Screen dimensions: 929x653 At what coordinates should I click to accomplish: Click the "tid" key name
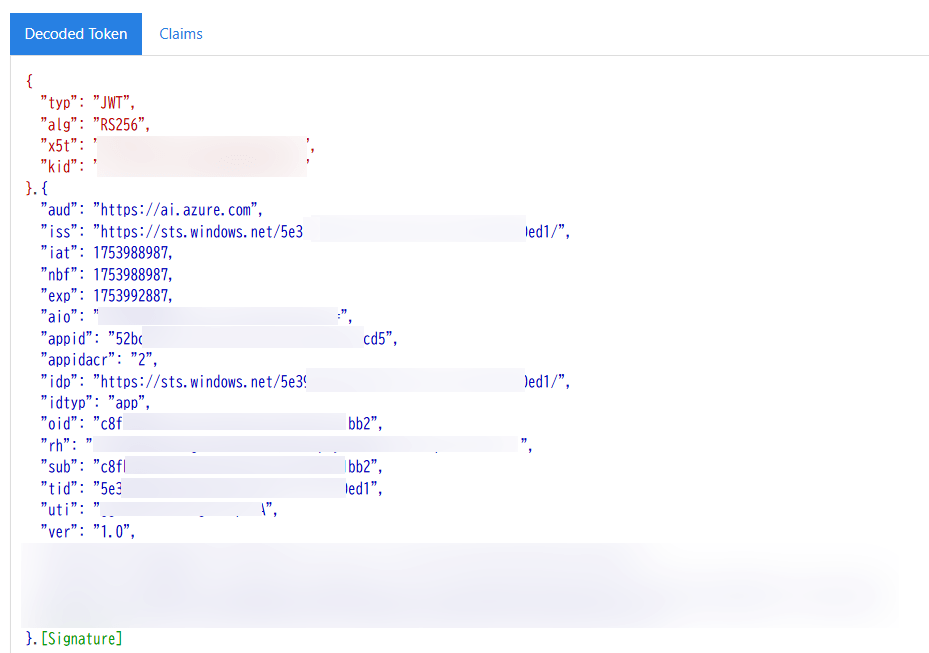pos(58,489)
